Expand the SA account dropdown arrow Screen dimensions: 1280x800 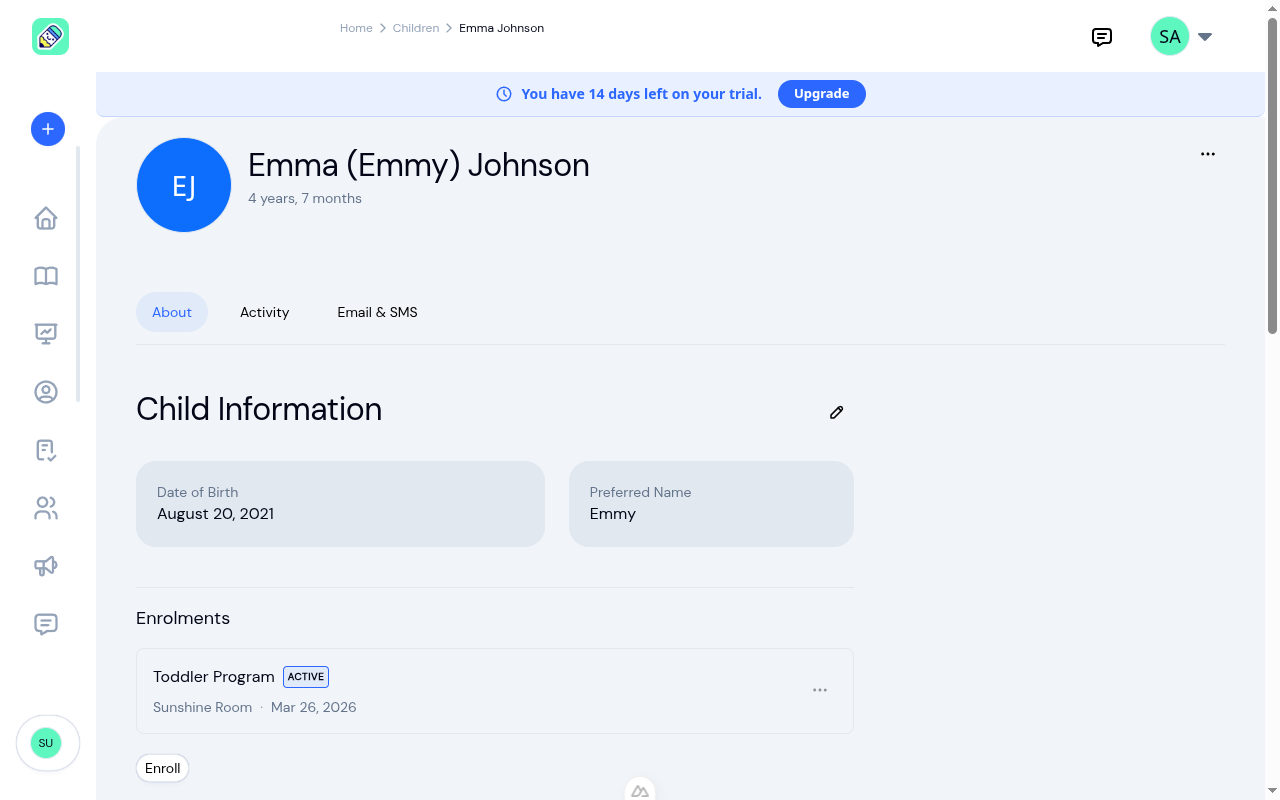click(x=1205, y=37)
